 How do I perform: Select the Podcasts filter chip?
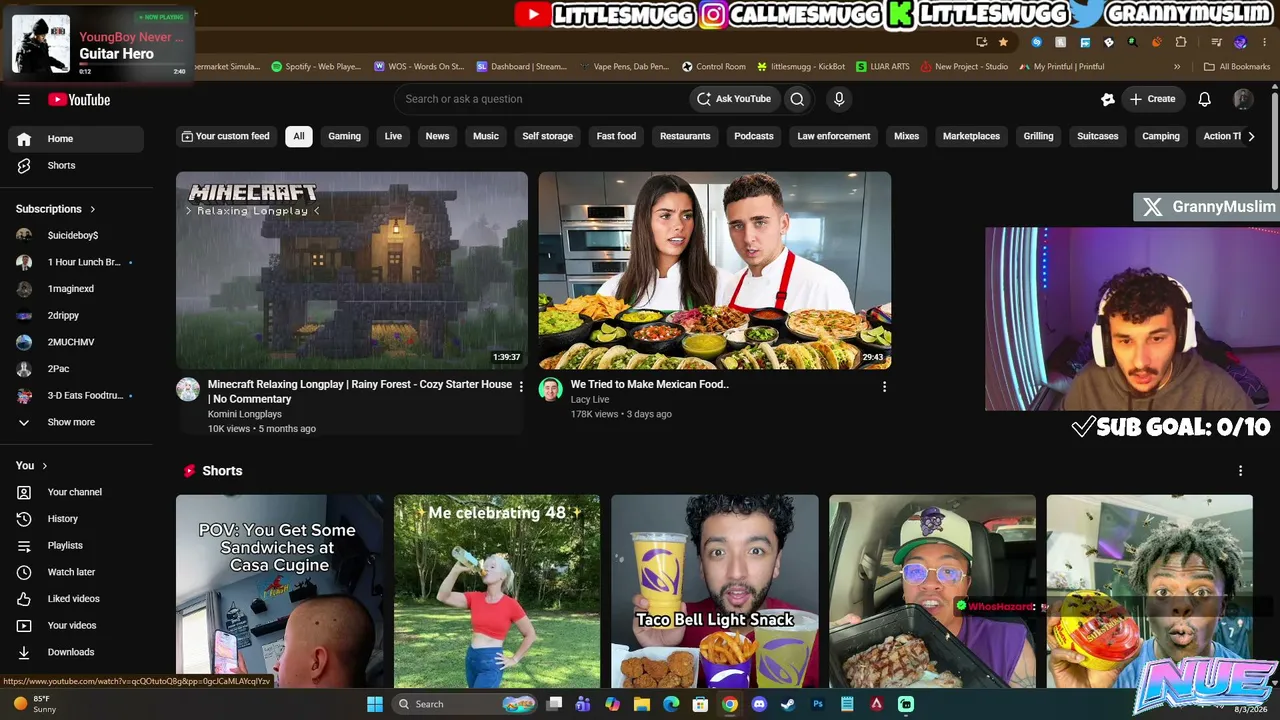coord(754,136)
